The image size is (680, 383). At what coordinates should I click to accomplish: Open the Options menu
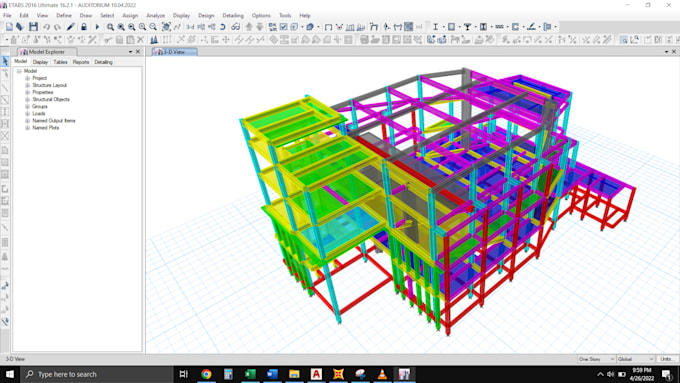pyautogui.click(x=261, y=16)
